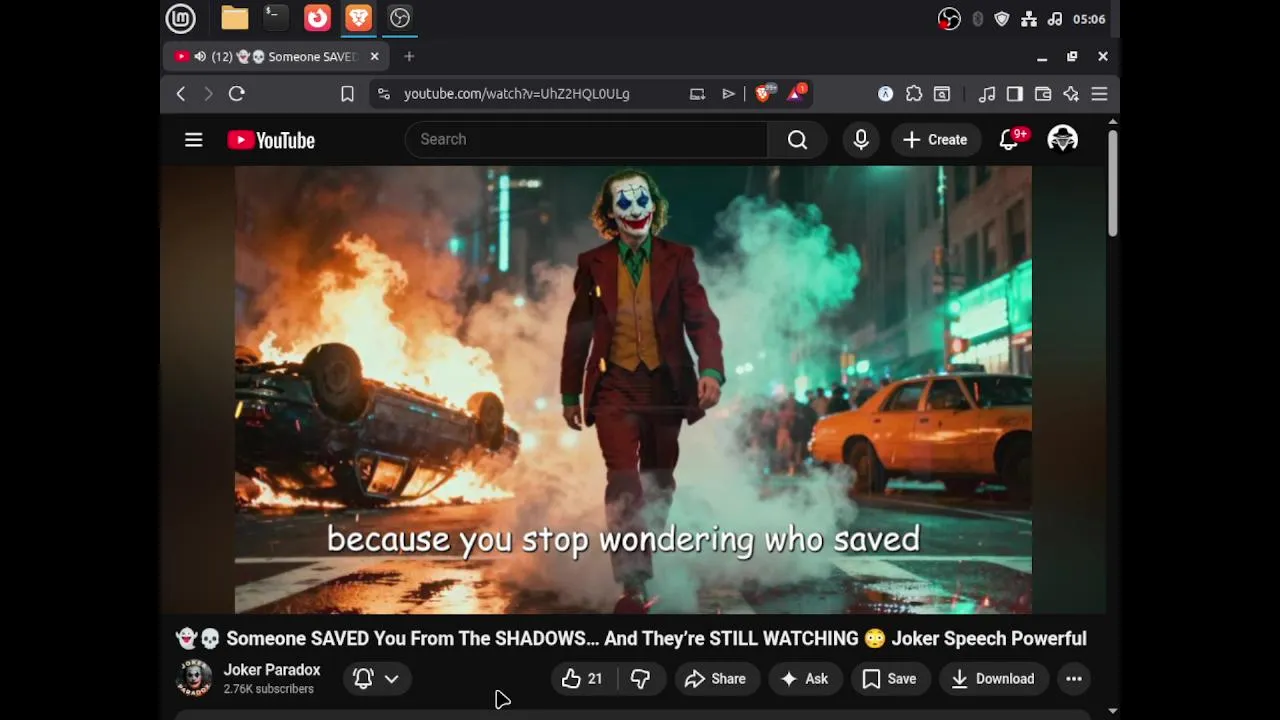
Task: Open Brave Wallet
Action: coord(1043,94)
